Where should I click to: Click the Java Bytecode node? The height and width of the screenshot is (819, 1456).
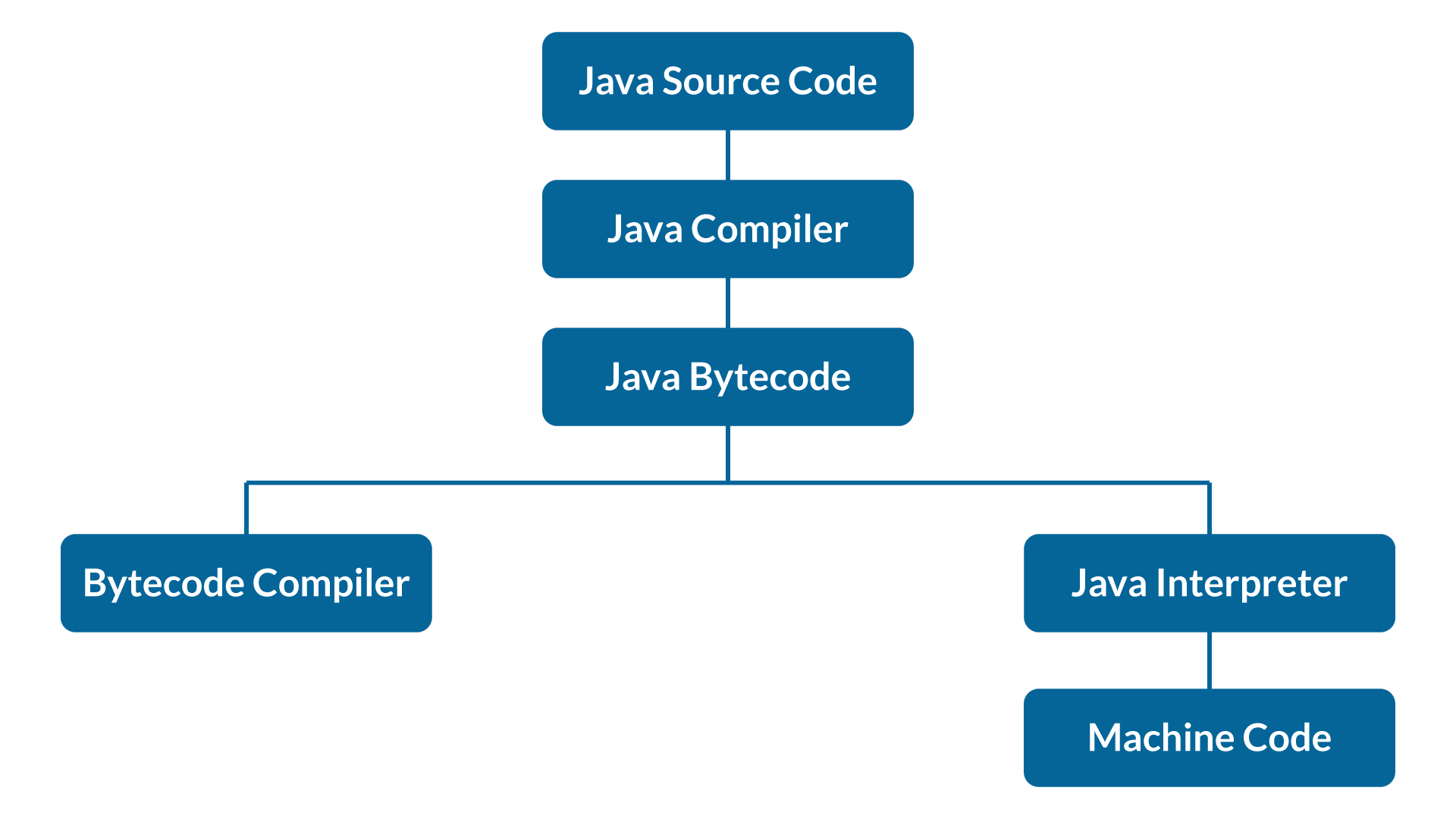coord(728,376)
